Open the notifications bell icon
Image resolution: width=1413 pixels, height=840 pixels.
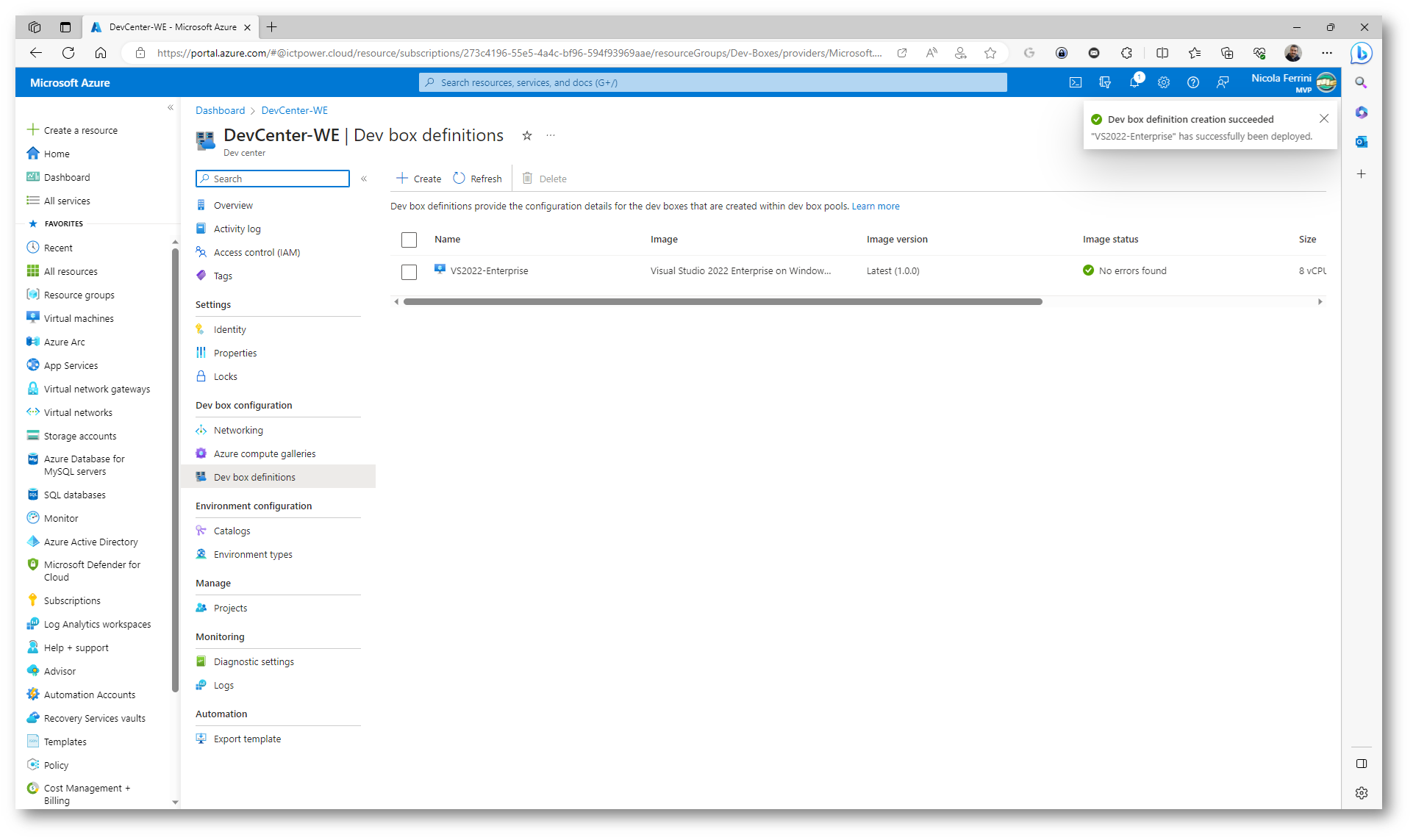tap(1134, 82)
